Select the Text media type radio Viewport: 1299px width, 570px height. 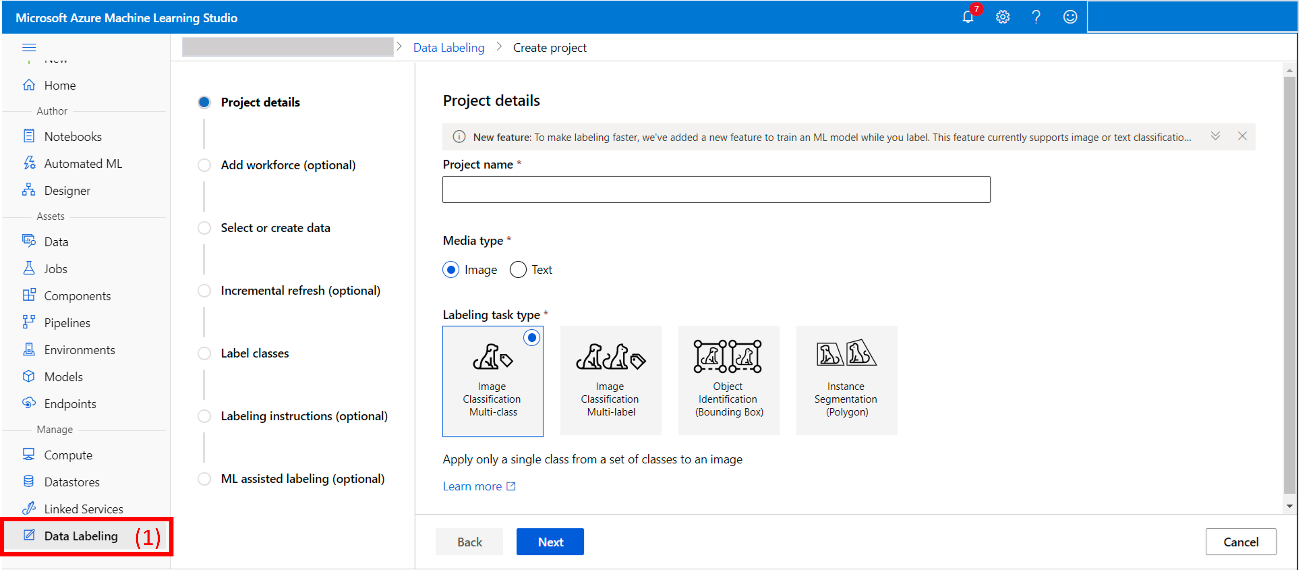(x=518, y=270)
